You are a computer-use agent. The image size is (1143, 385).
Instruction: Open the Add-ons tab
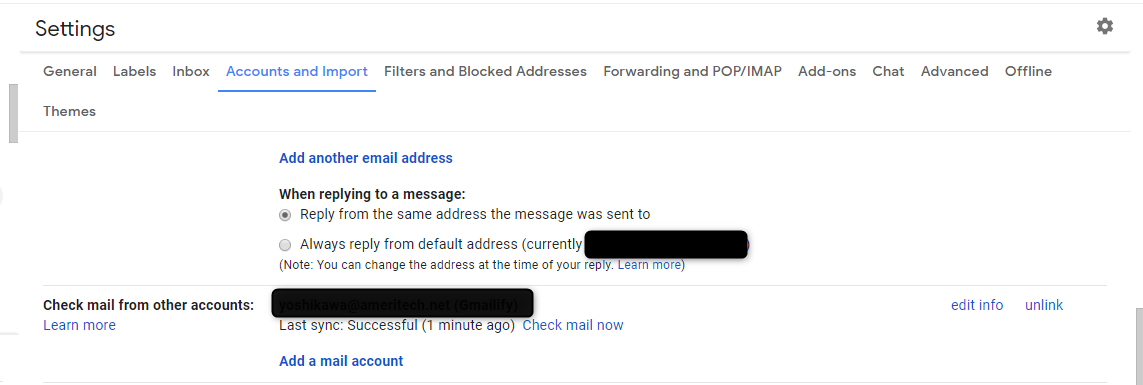point(827,71)
